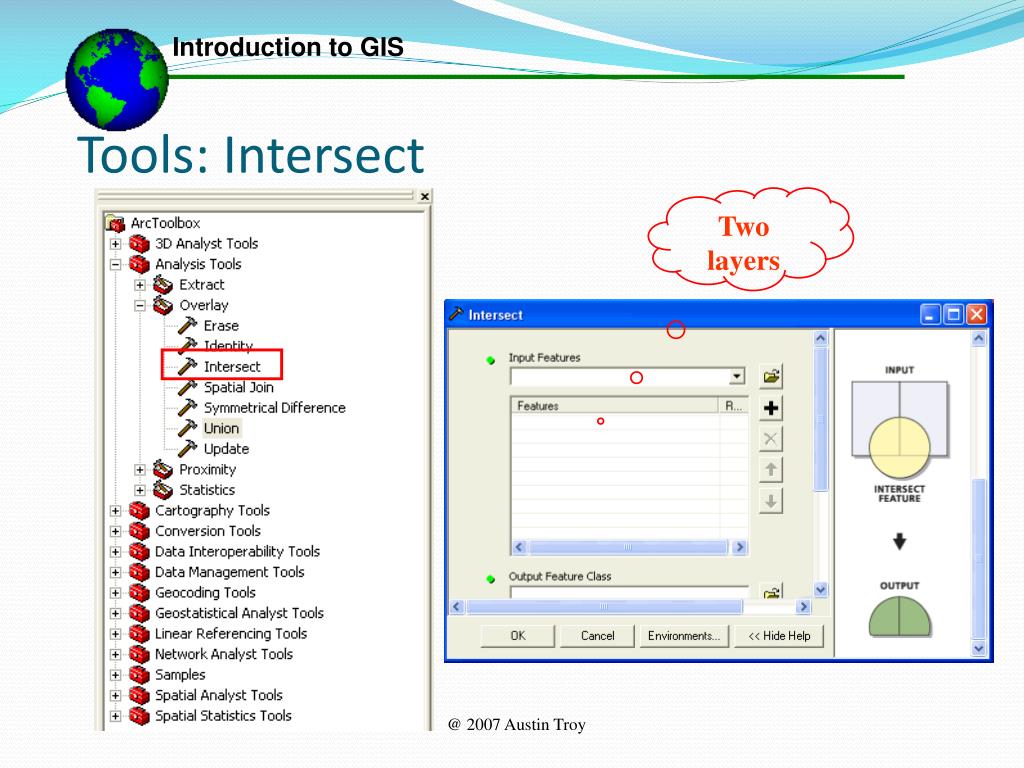Viewport: 1024px width, 768px height.
Task: Click the Union tool hammer icon
Action: pos(187,428)
